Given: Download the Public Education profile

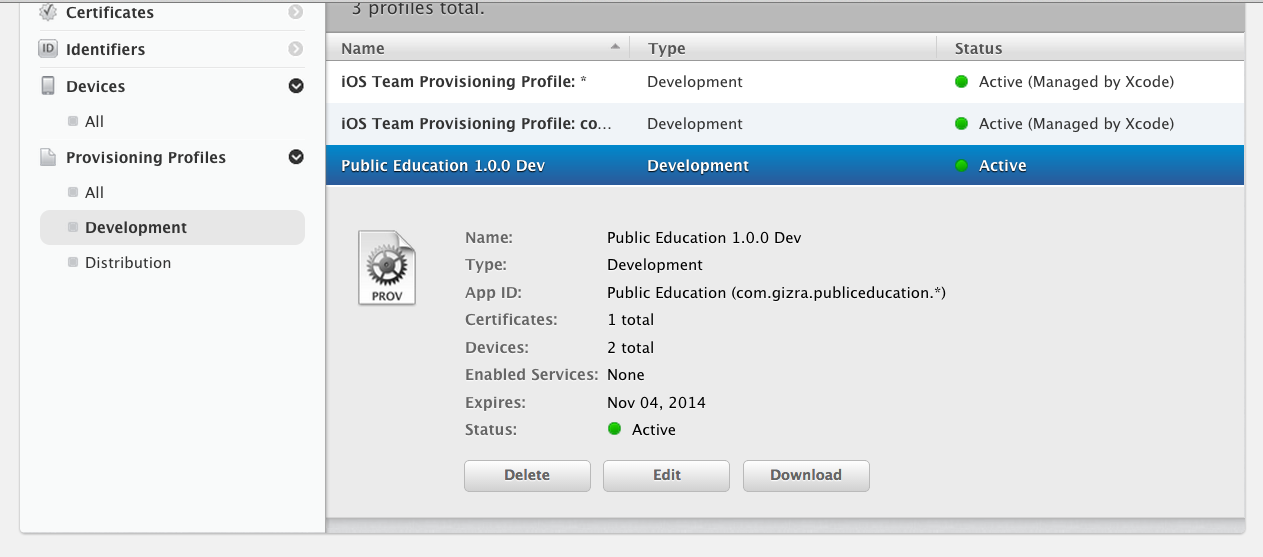Looking at the screenshot, I should (806, 475).
